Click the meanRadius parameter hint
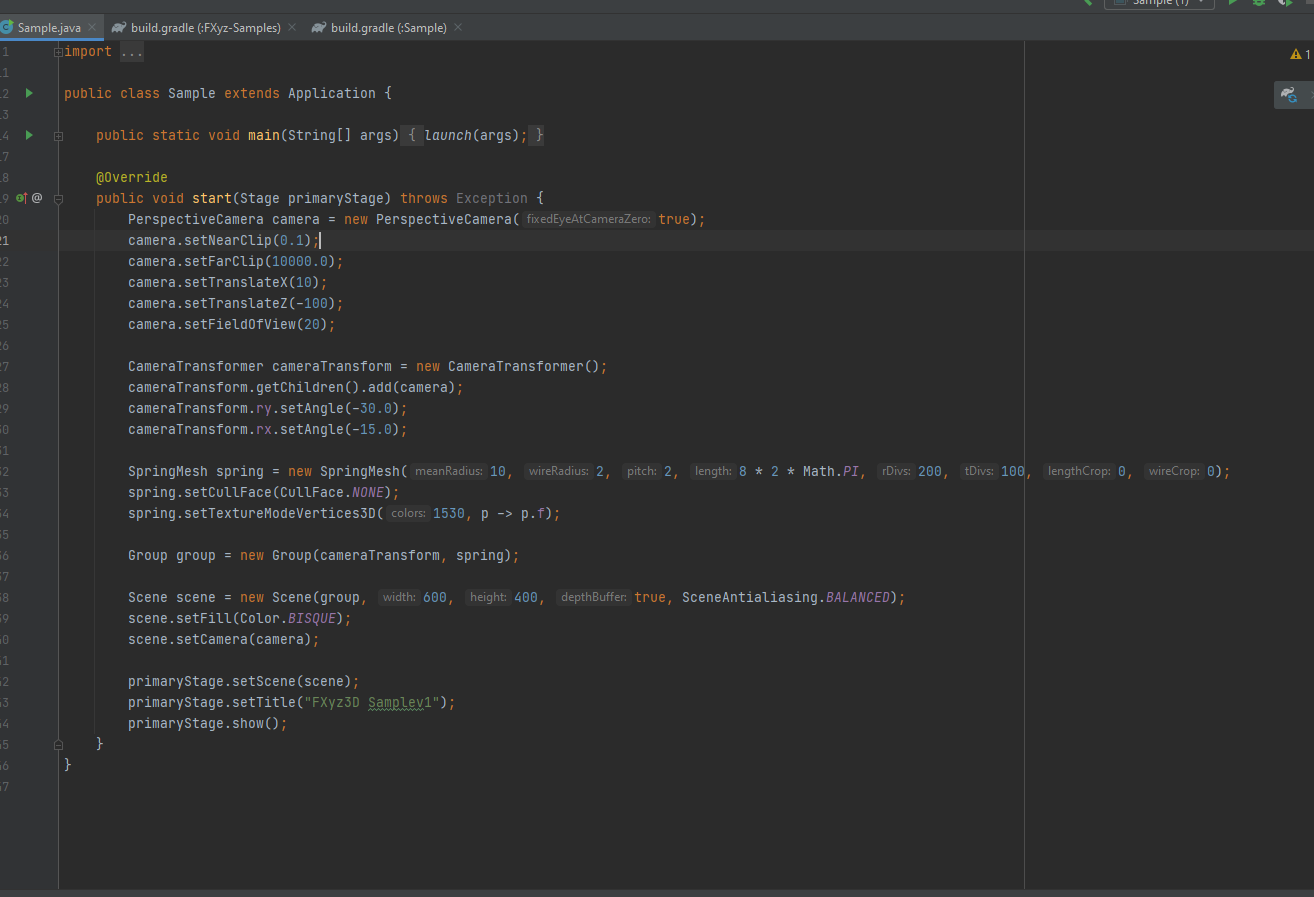 pyautogui.click(x=448, y=471)
